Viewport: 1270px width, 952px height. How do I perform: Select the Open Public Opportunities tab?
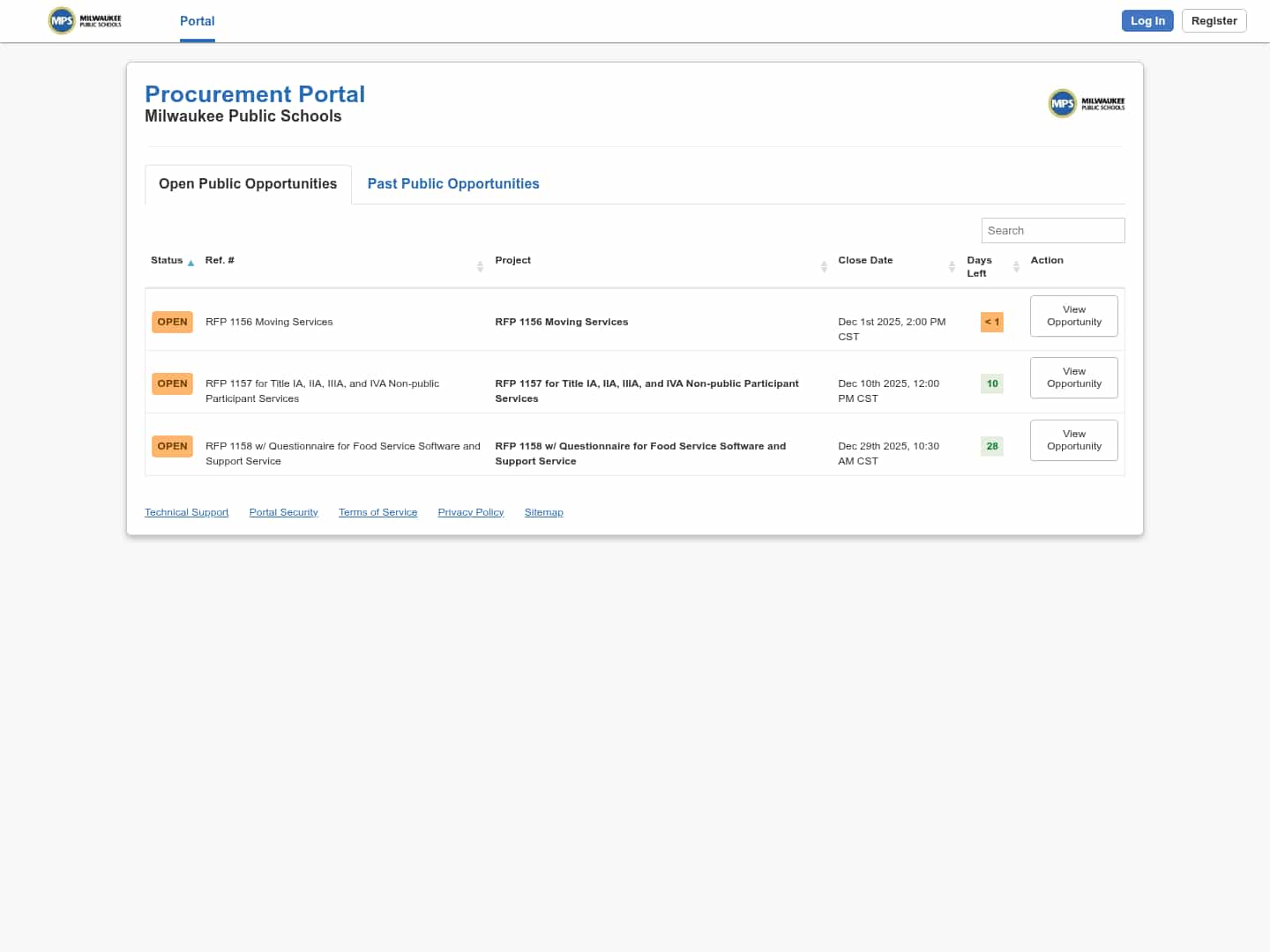pyautogui.click(x=248, y=183)
